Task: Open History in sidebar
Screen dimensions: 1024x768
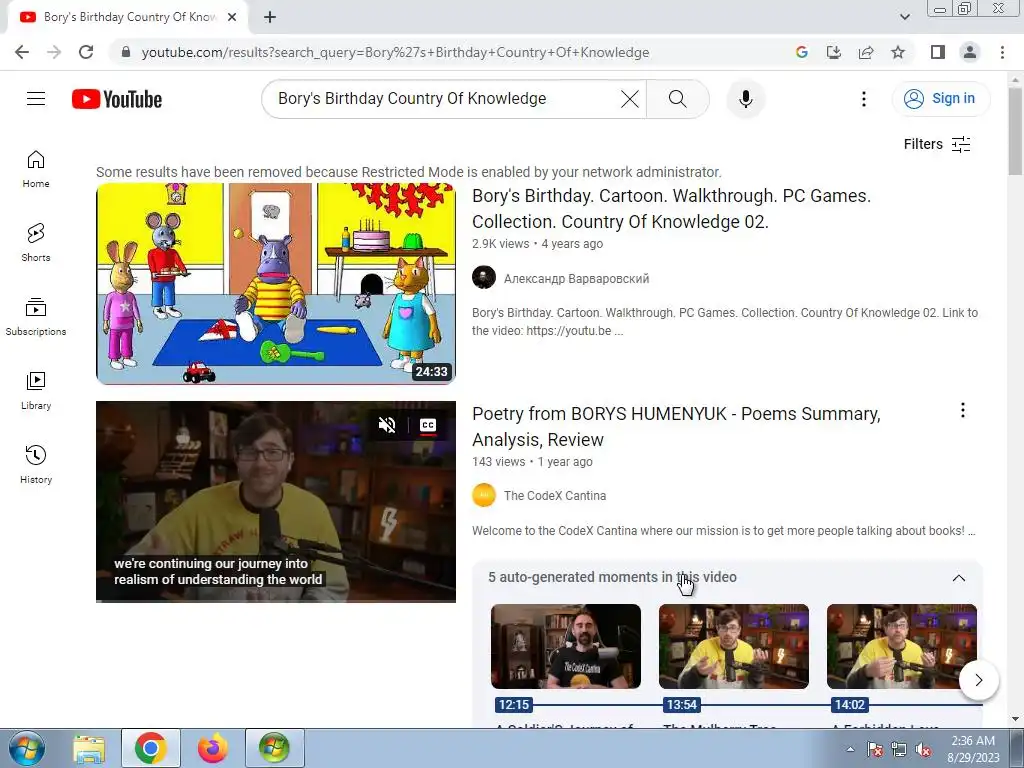Action: (36, 464)
